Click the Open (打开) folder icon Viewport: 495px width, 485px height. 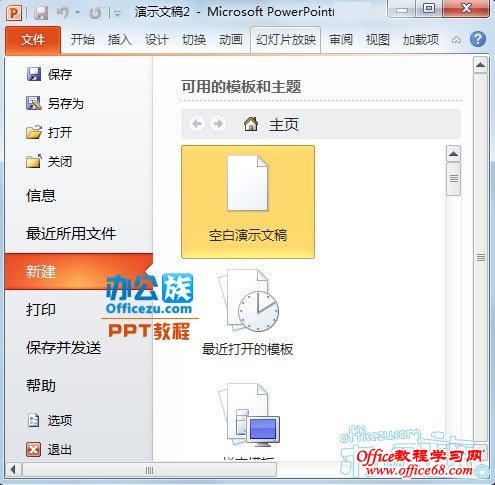[34, 132]
